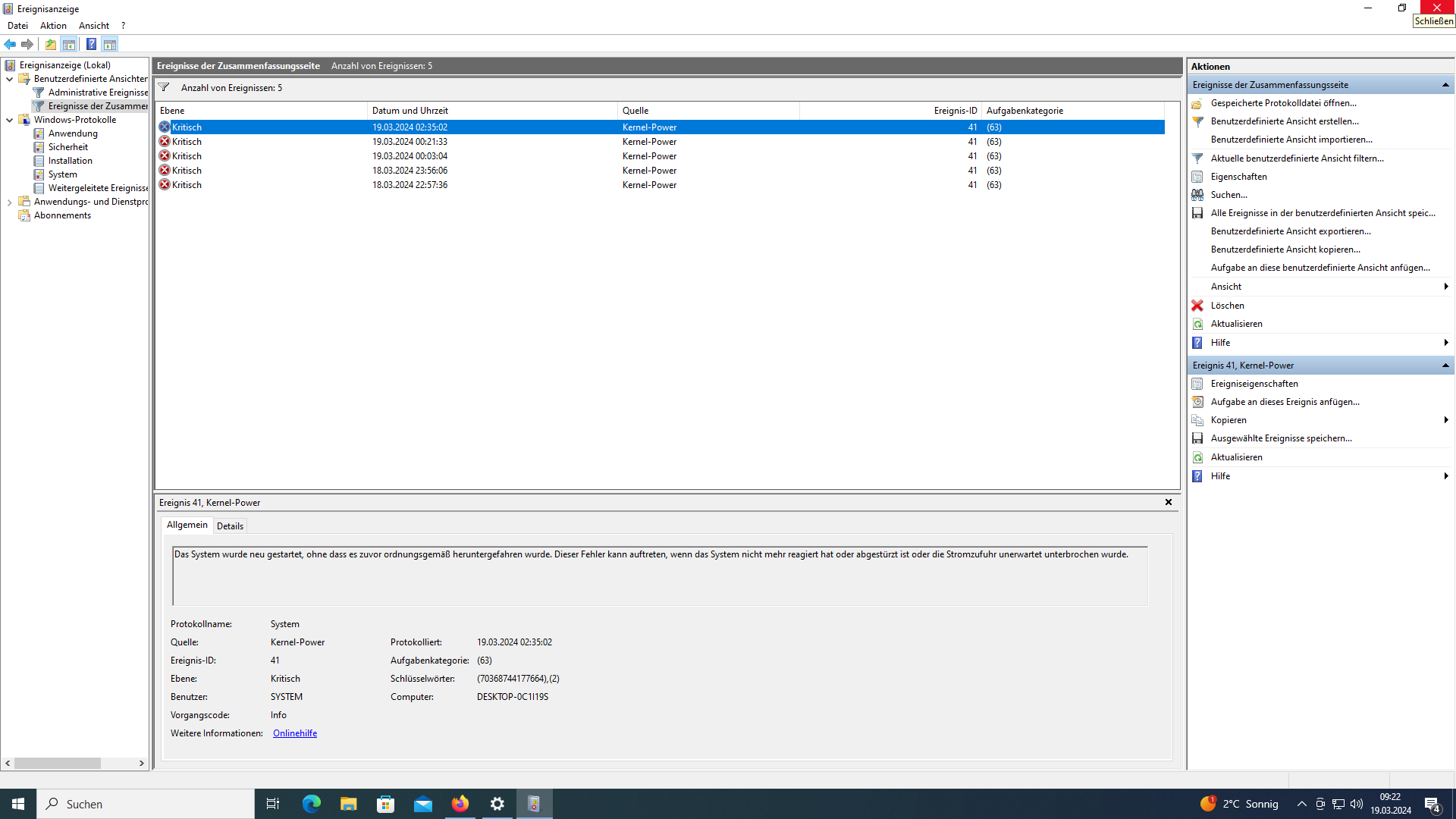Open Firefox from the Windows taskbar

coord(460,804)
